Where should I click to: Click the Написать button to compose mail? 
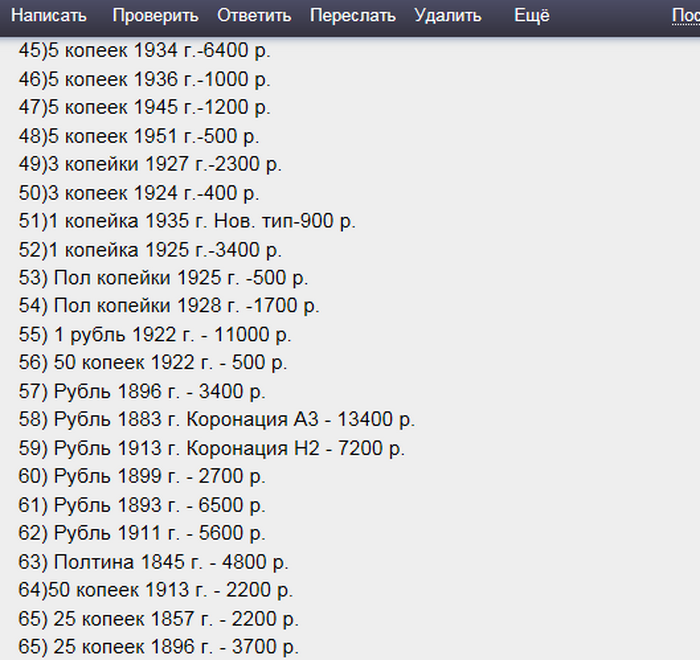48,16
